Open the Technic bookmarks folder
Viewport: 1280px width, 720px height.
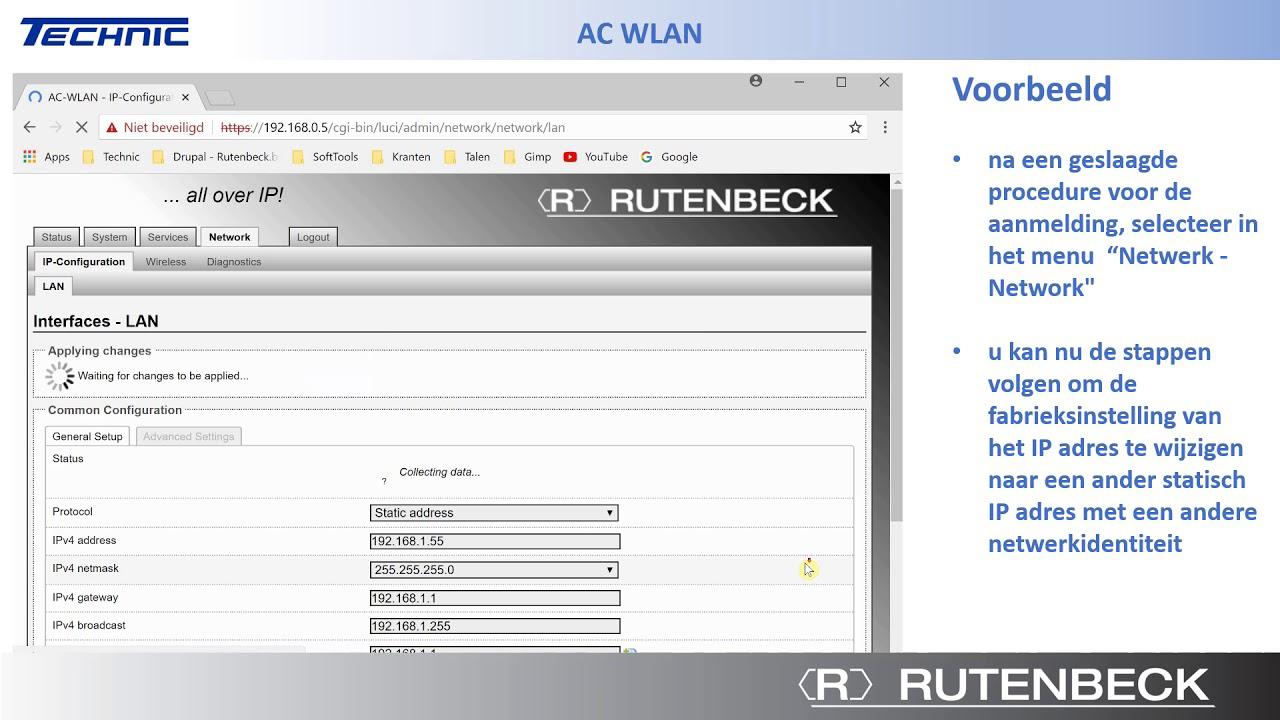click(x=111, y=157)
